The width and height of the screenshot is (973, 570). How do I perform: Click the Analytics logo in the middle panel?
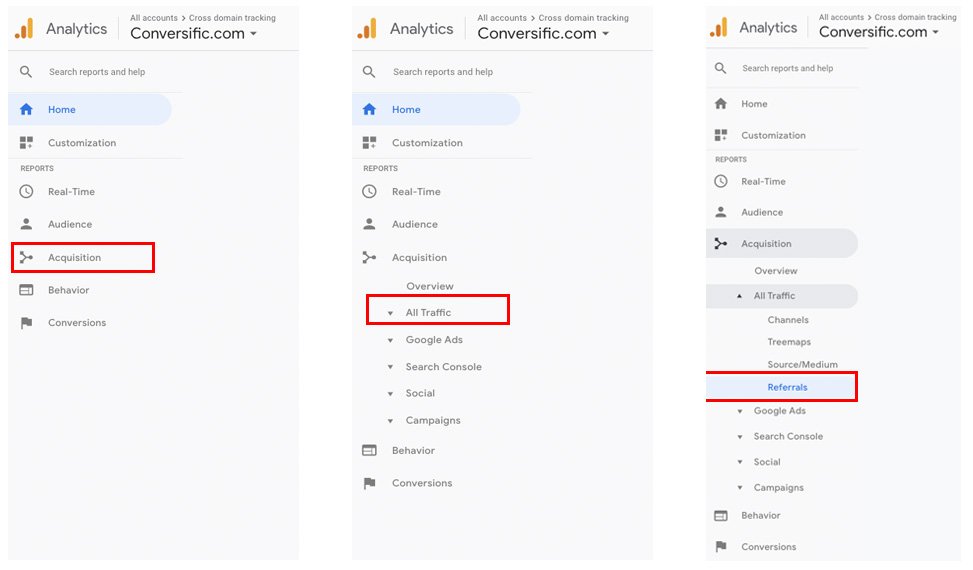367,29
